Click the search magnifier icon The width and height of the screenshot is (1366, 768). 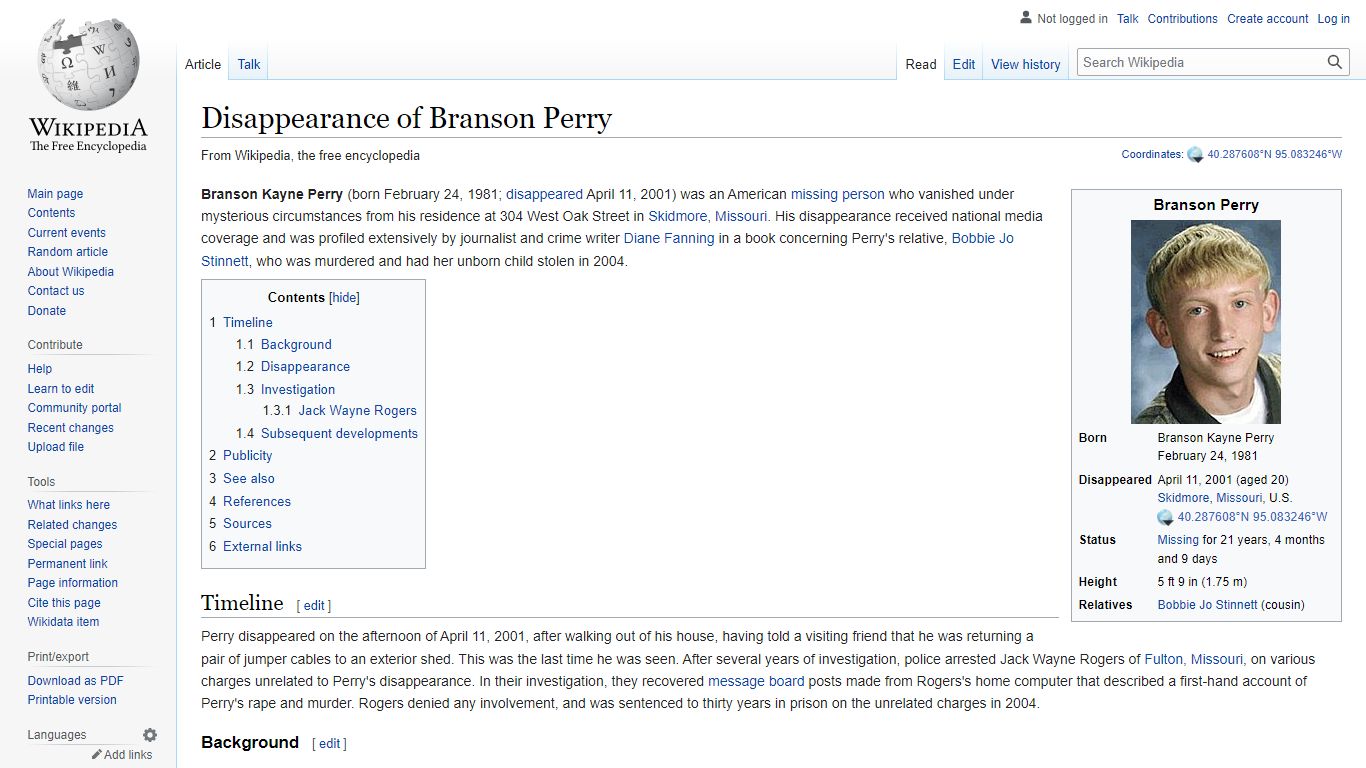pos(1335,62)
